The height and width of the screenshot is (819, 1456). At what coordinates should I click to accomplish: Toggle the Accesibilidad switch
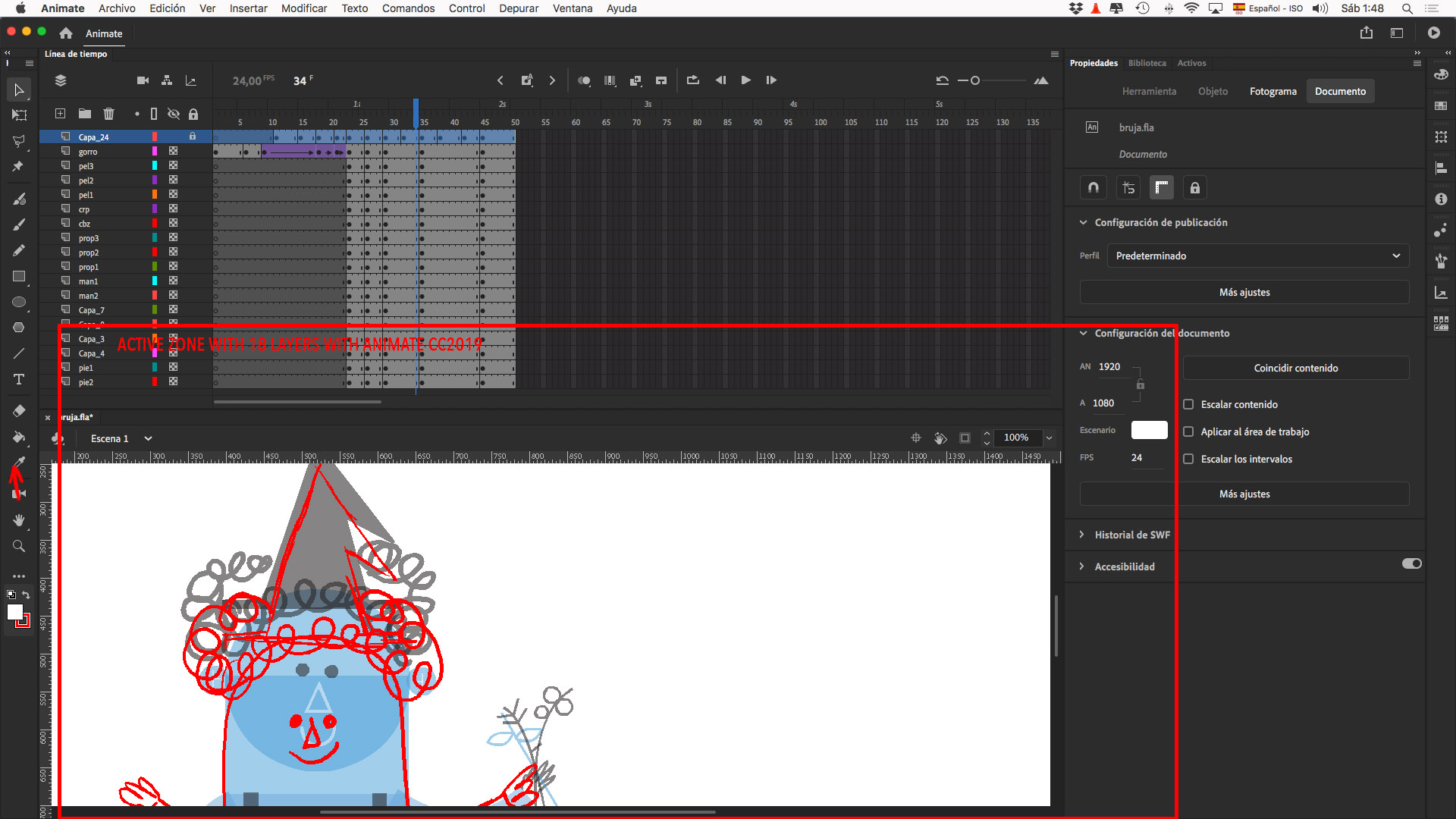pos(1411,563)
